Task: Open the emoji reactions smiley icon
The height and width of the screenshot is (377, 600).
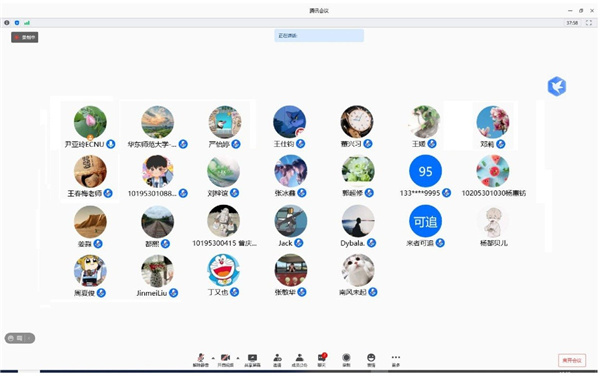Action: click(371, 360)
